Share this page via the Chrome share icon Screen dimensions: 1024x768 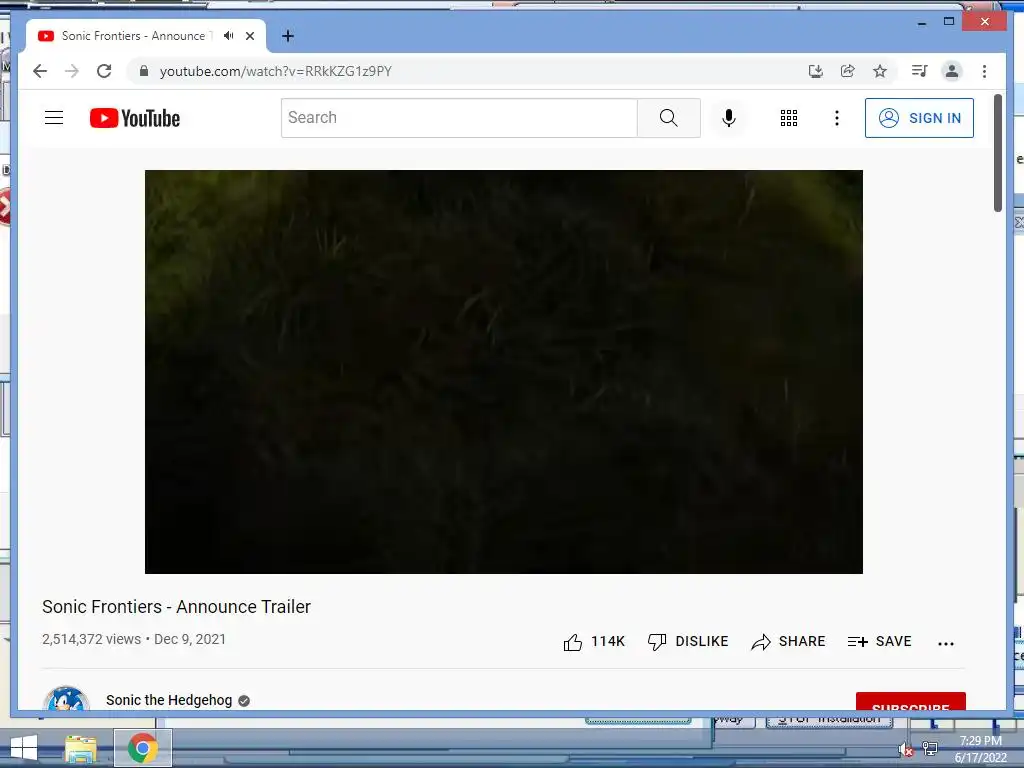(x=848, y=71)
